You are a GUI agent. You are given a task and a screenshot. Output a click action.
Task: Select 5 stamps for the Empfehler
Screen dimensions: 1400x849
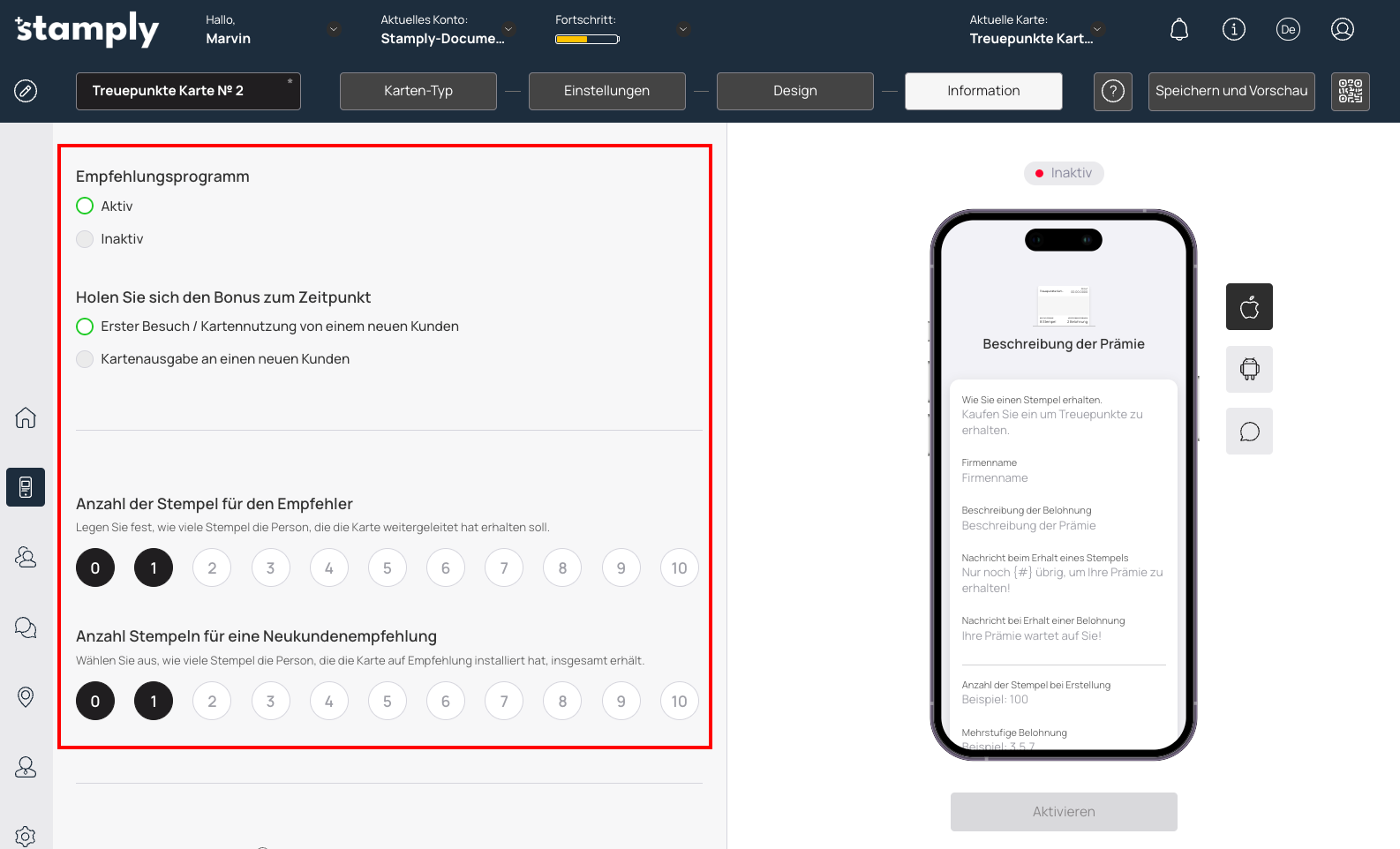pyautogui.click(x=387, y=568)
